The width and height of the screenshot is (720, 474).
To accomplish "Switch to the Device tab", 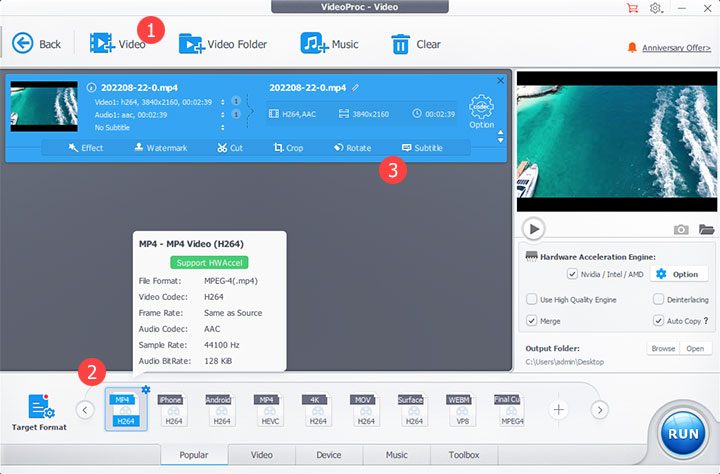I will click(x=329, y=455).
